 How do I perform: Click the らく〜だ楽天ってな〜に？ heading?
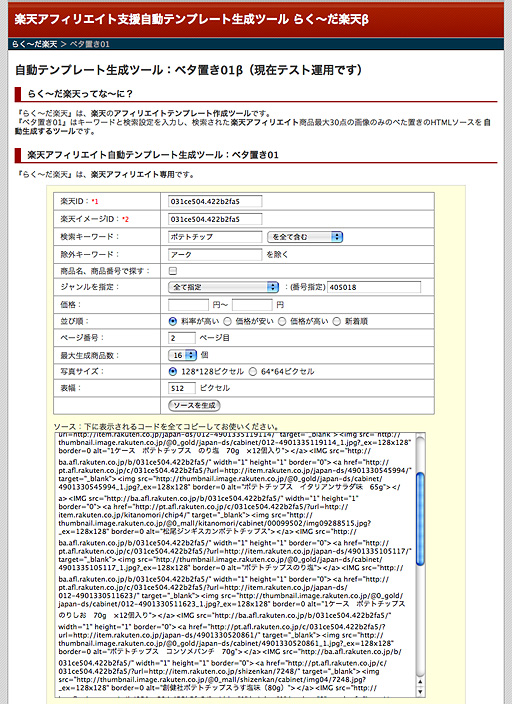[80, 94]
